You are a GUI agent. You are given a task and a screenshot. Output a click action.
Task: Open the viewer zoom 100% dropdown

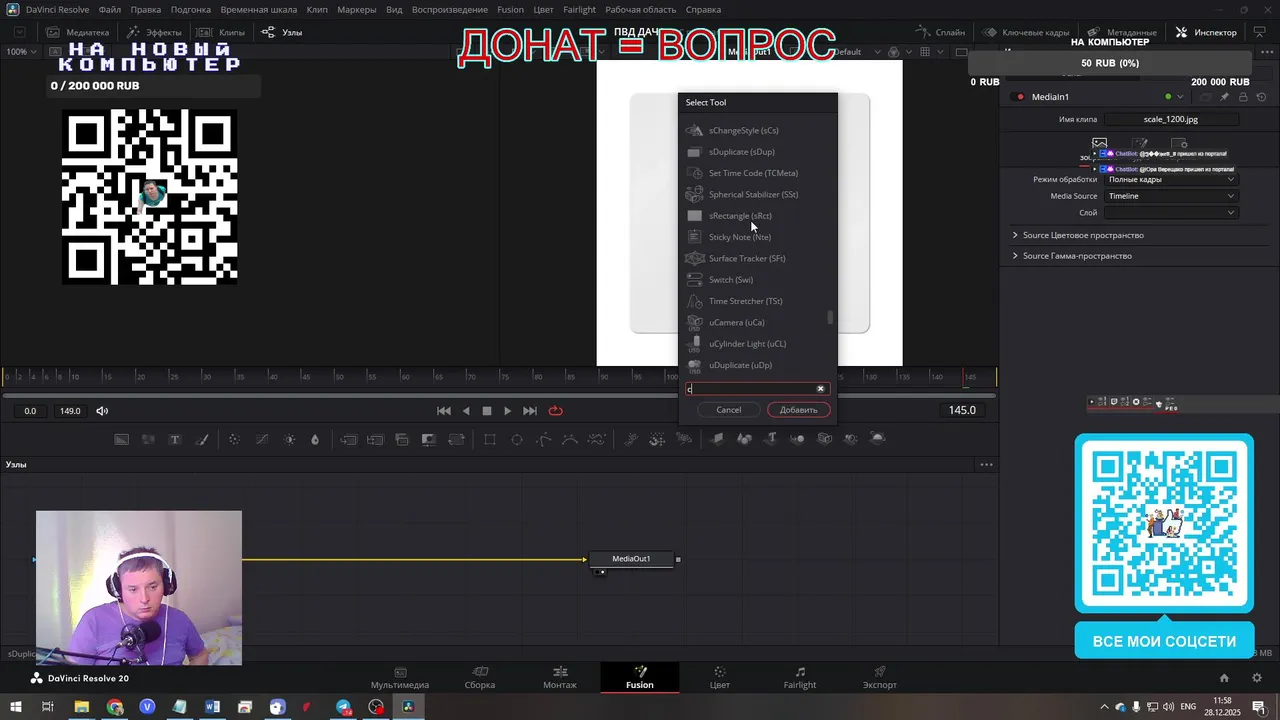22,52
